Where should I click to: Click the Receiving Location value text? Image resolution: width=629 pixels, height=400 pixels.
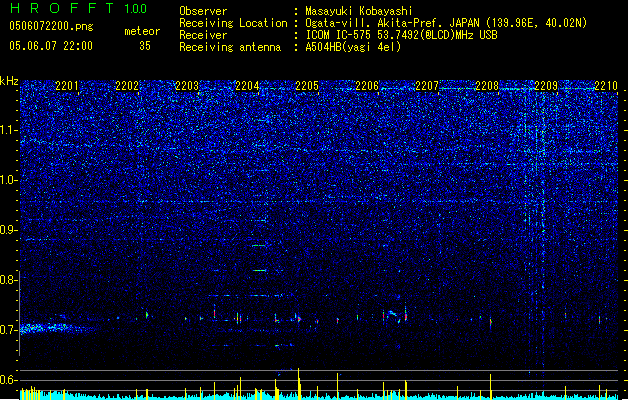[446, 23]
